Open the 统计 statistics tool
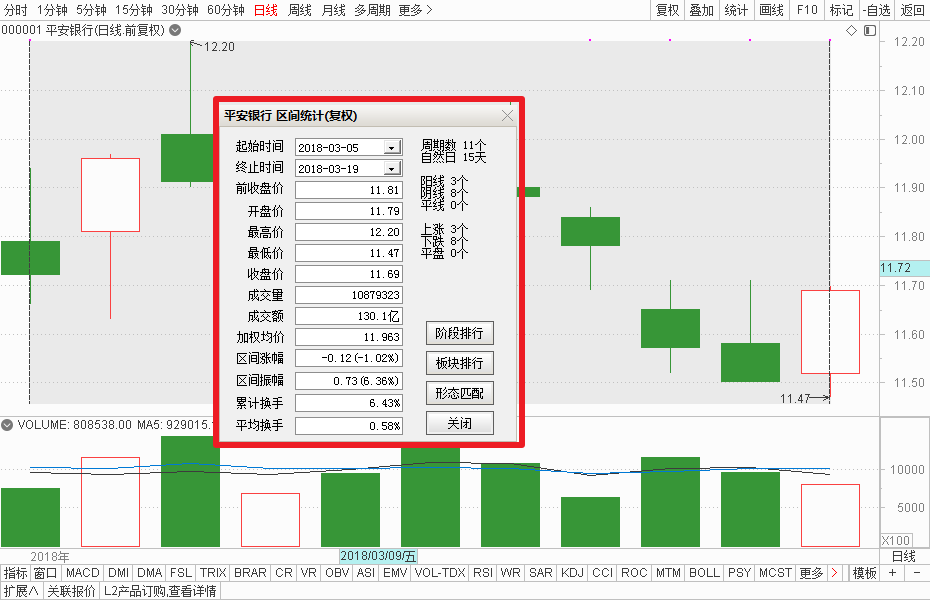This screenshot has height=600, width=930. pyautogui.click(x=736, y=11)
